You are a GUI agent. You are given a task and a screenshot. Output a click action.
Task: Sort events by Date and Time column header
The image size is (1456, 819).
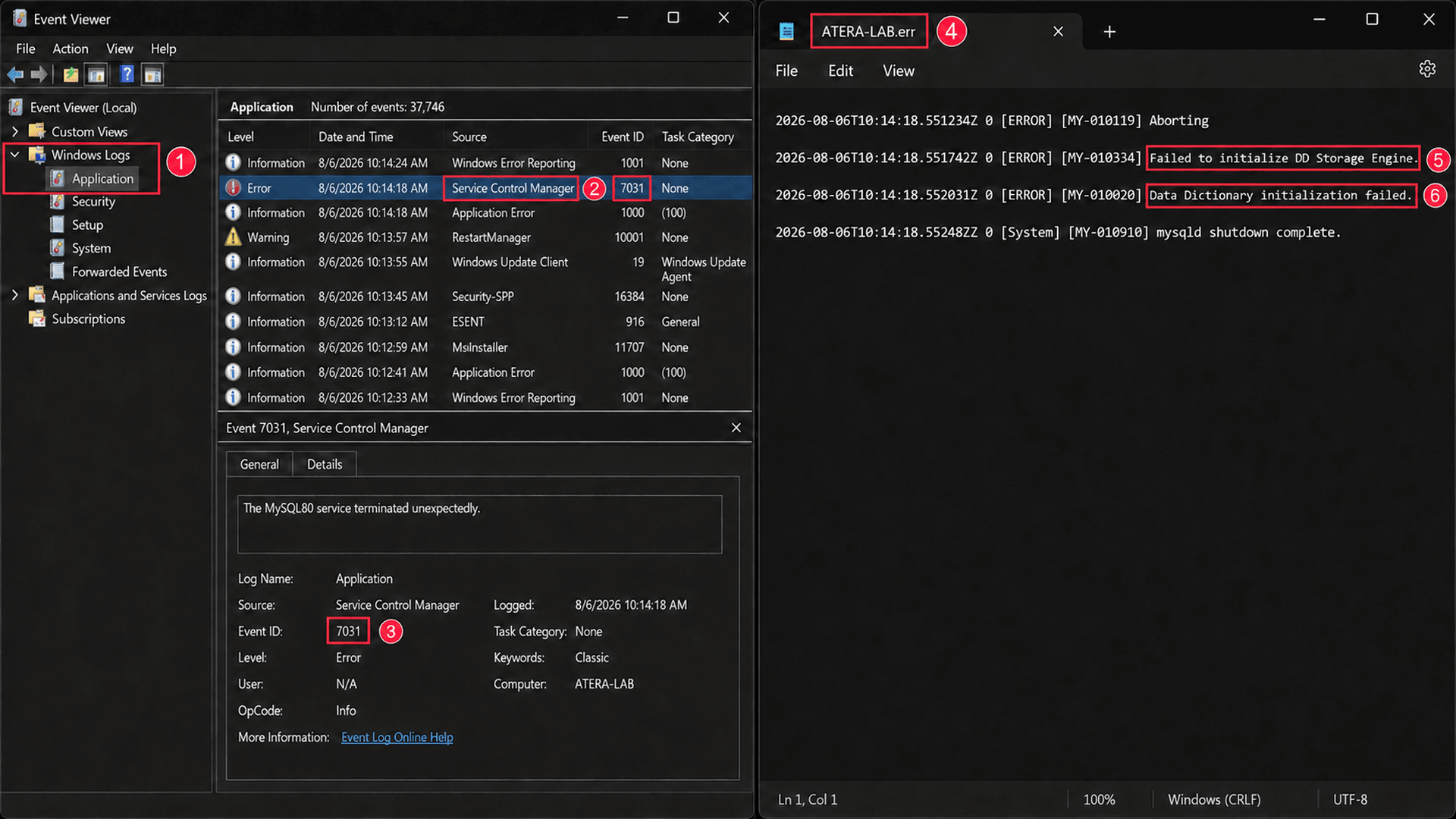[356, 136]
